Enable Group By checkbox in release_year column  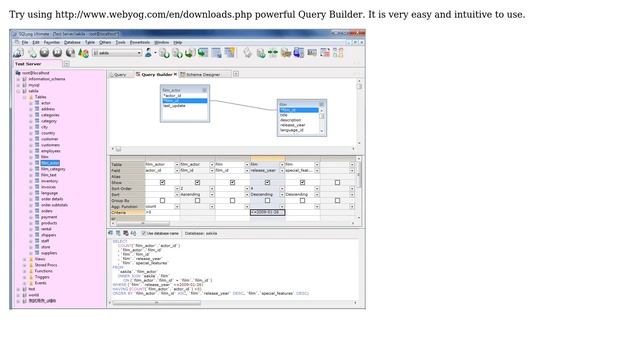[267, 200]
